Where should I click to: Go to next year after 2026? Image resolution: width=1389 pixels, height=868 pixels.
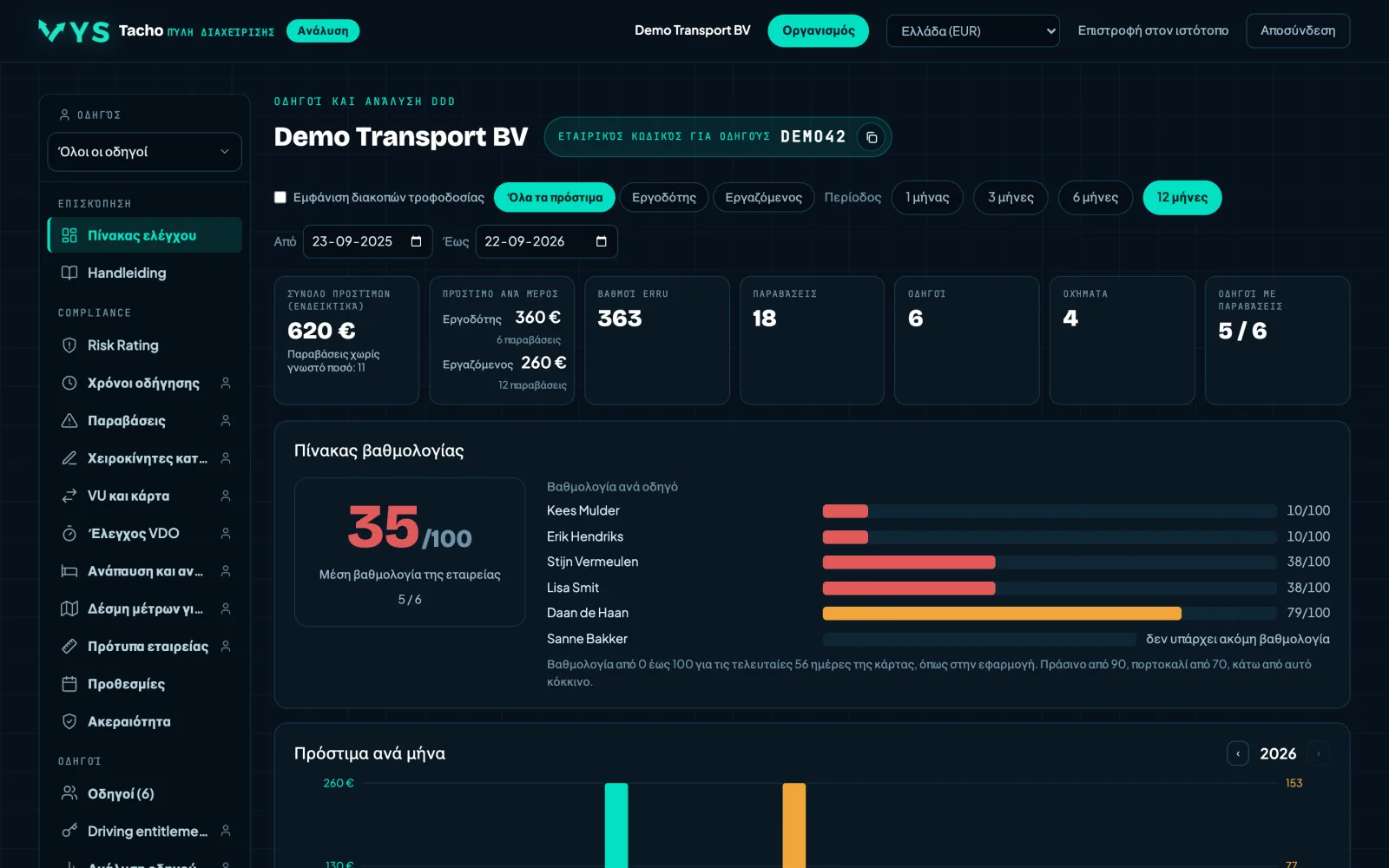point(1318,753)
